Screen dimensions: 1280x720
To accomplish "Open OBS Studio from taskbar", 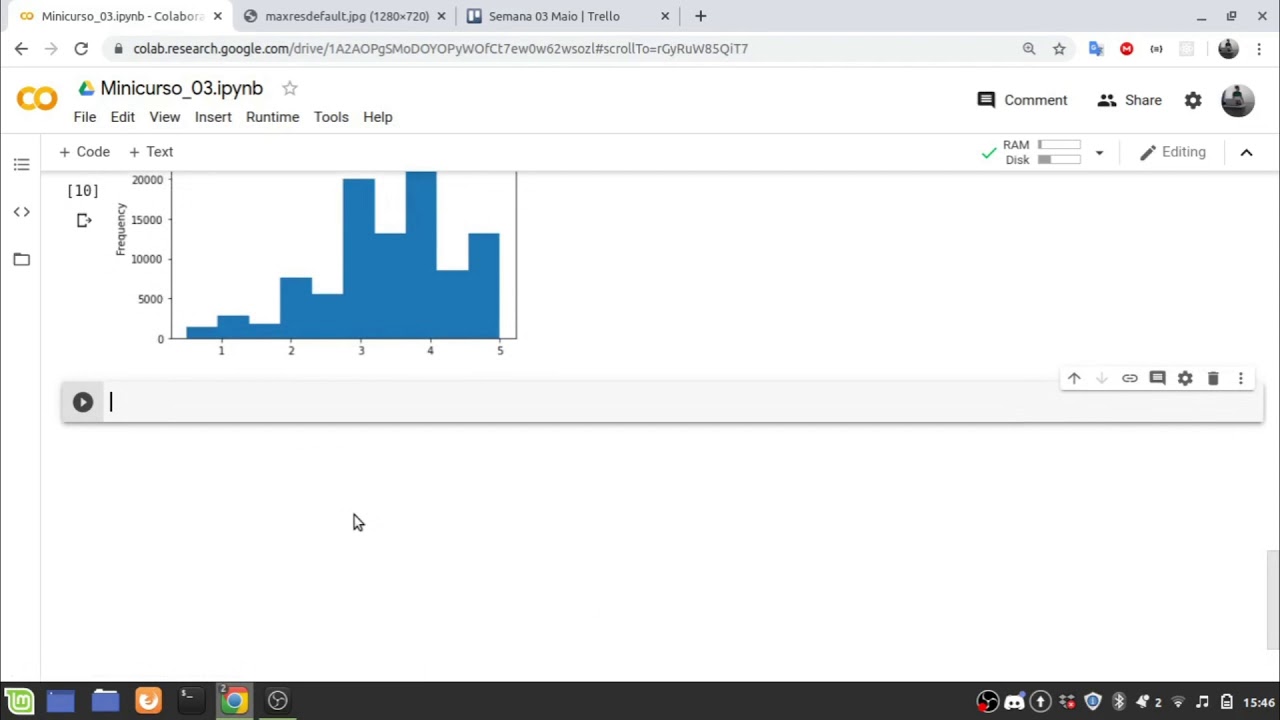I will (x=277, y=701).
